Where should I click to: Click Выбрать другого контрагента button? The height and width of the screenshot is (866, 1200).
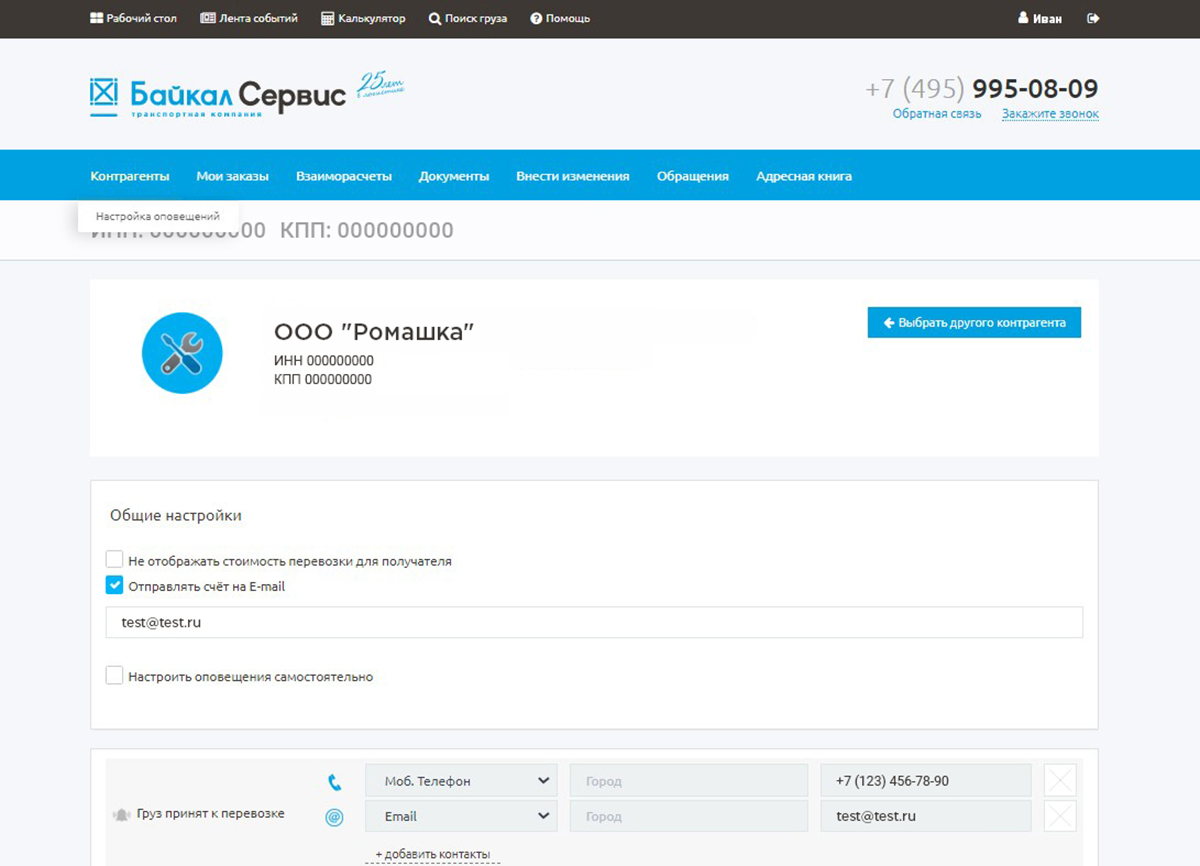974,322
